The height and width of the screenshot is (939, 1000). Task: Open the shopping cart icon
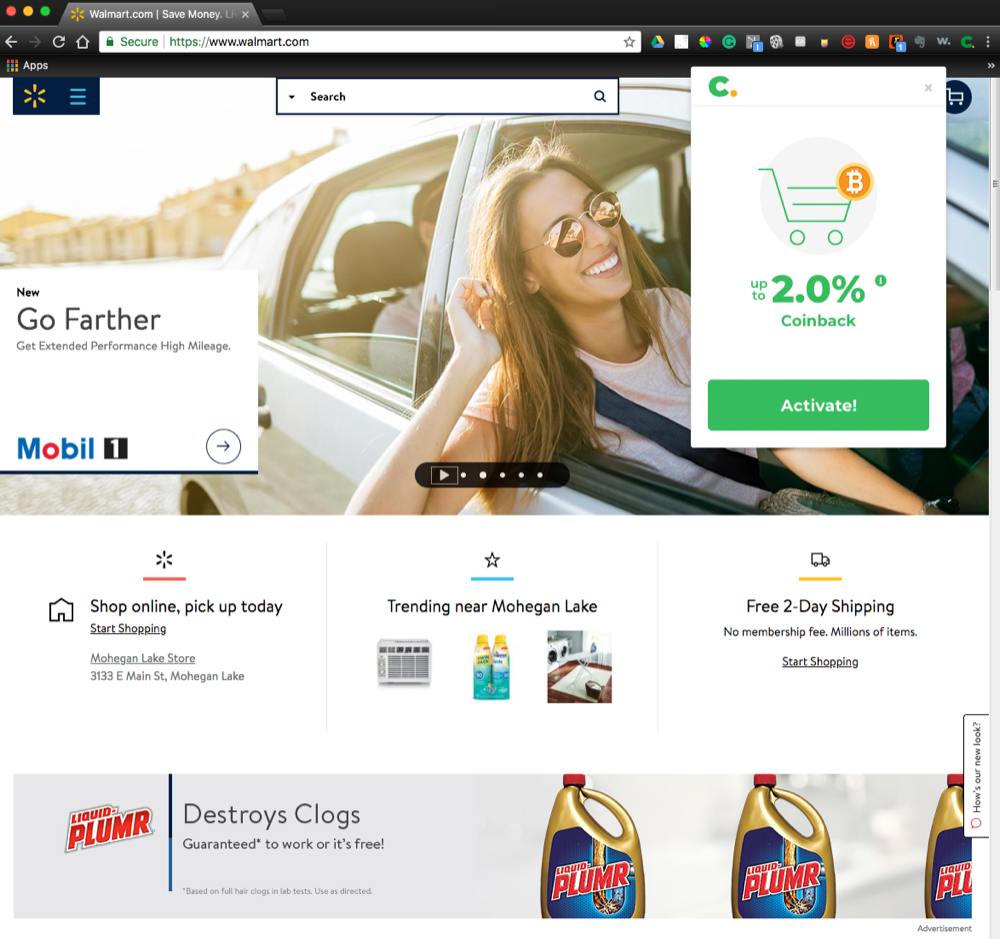956,97
